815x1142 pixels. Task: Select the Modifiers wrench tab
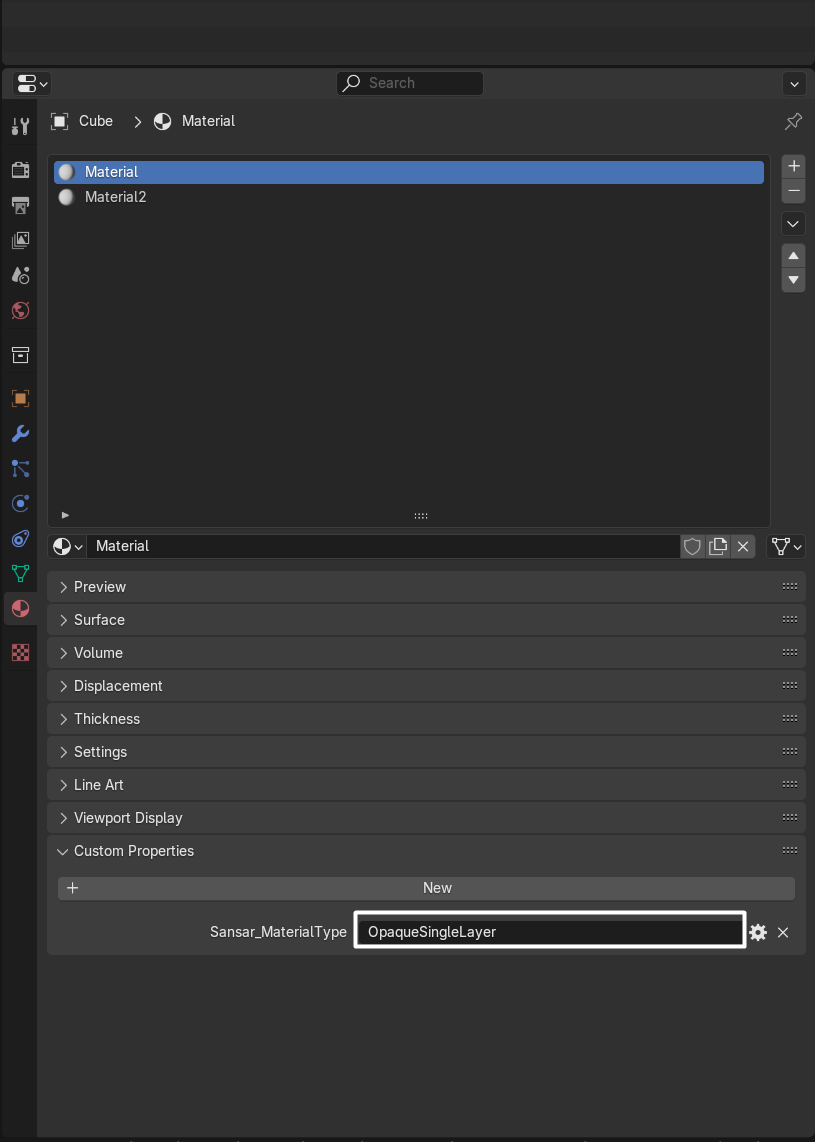click(x=20, y=433)
